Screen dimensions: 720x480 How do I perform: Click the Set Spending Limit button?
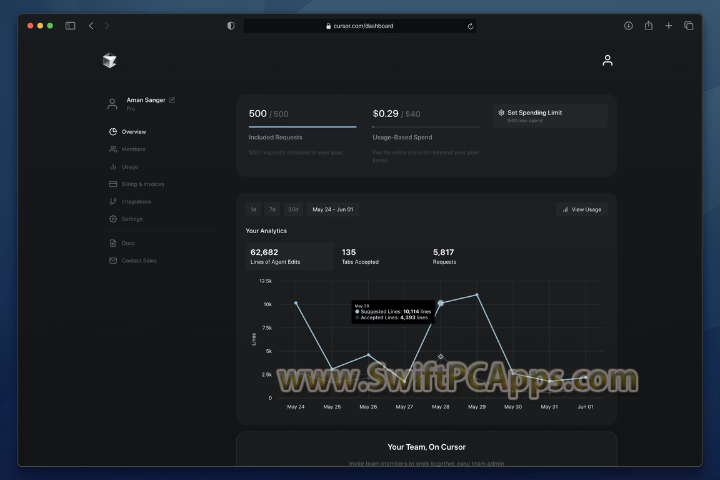coord(550,116)
